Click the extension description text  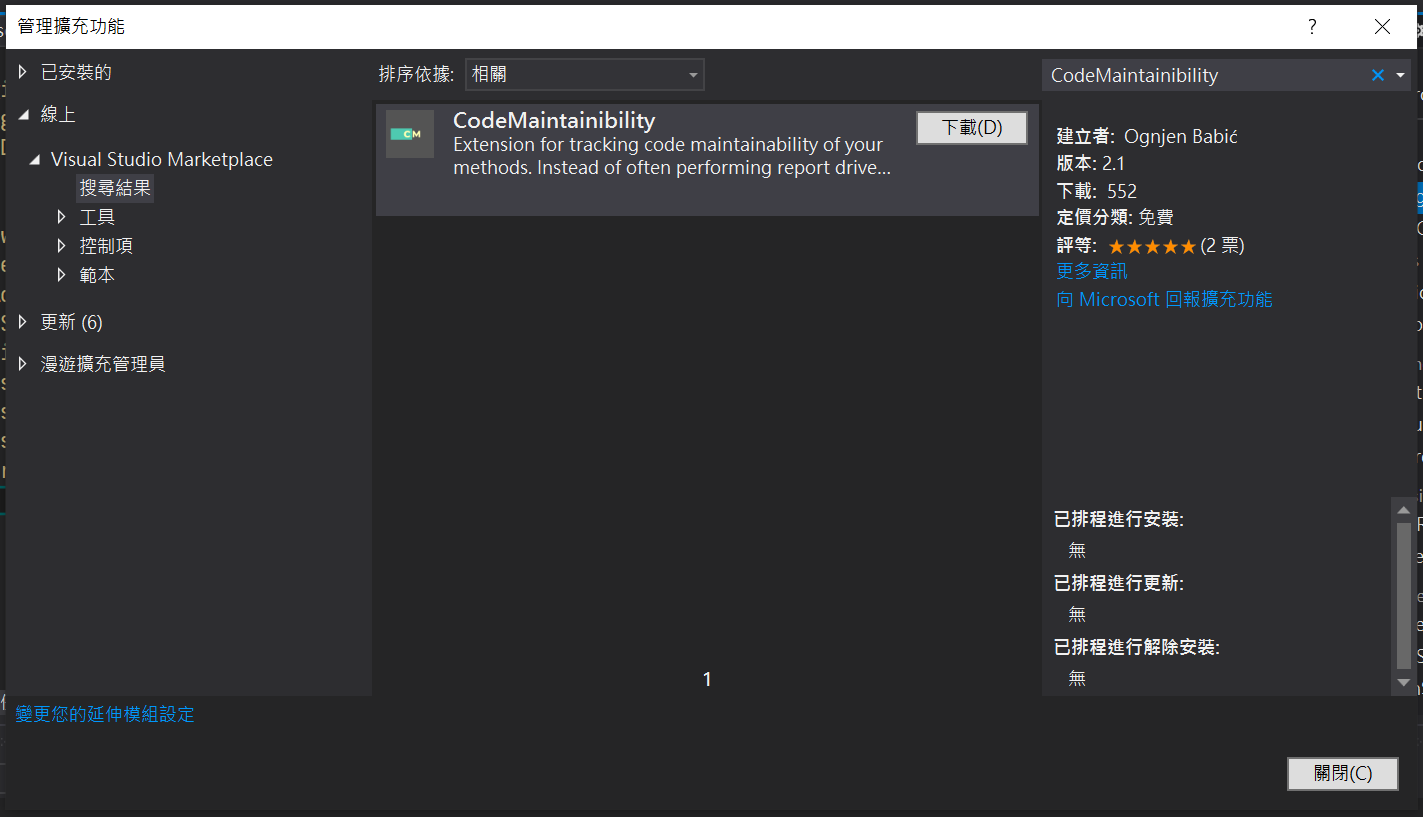click(672, 156)
